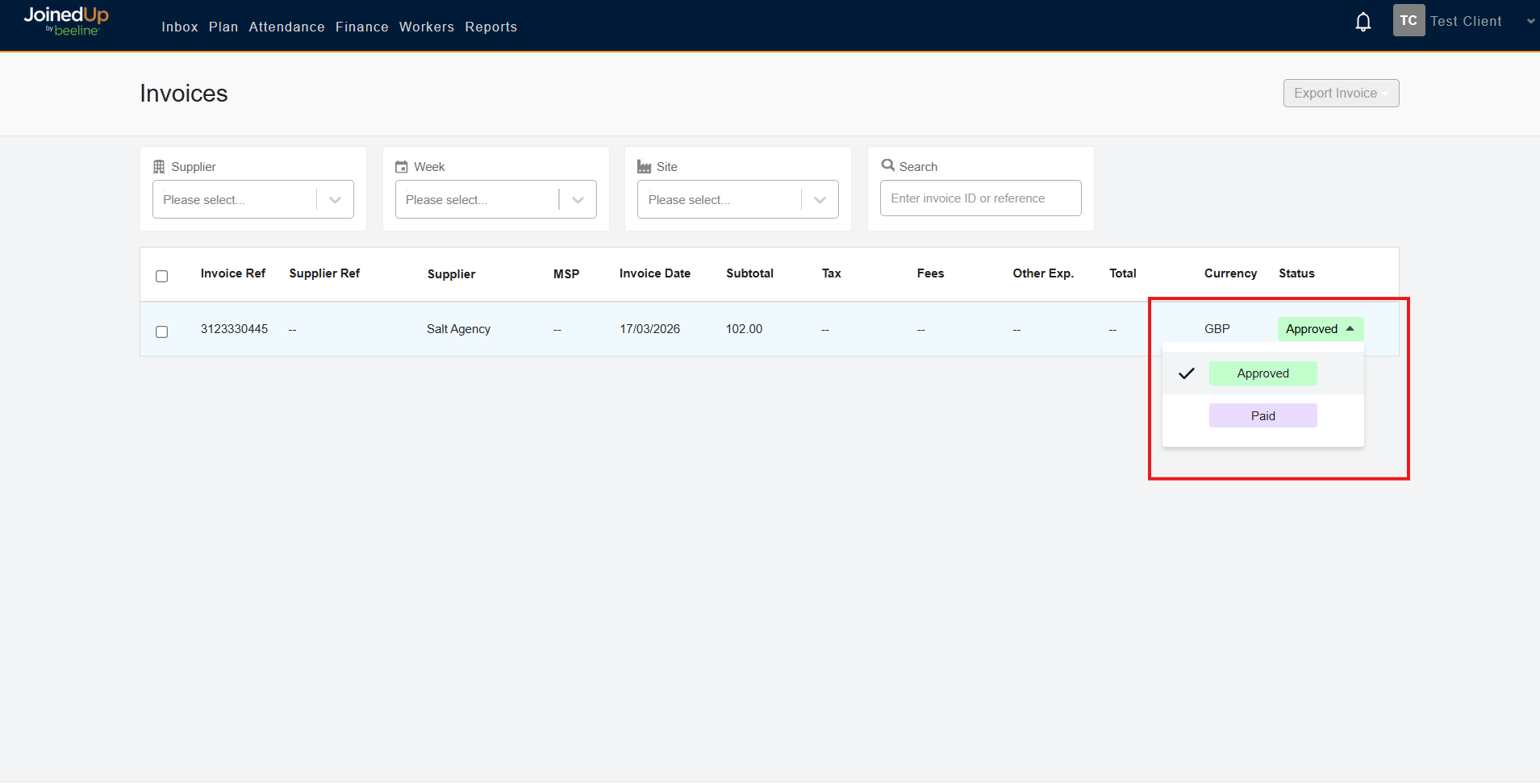Choose Paid status option
Screen dimensions: 1540x784
(x=1262, y=416)
